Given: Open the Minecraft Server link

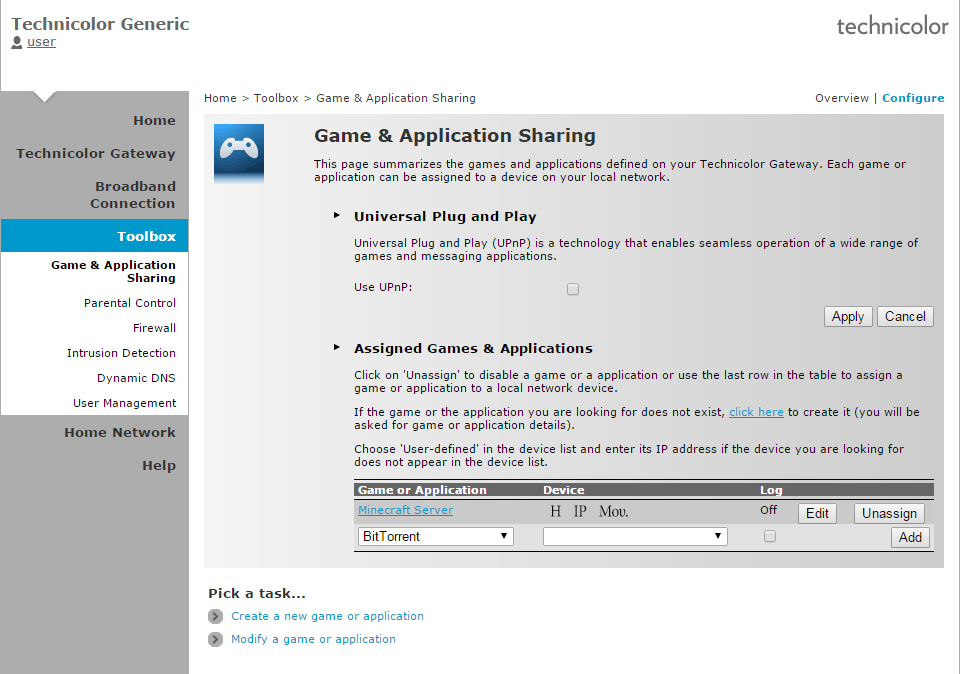Looking at the screenshot, I should click(x=405, y=510).
